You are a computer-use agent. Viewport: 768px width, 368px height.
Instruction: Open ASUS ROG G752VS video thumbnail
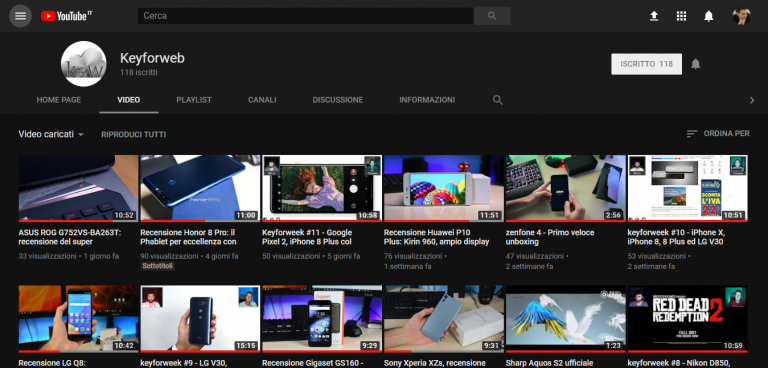tap(78, 188)
